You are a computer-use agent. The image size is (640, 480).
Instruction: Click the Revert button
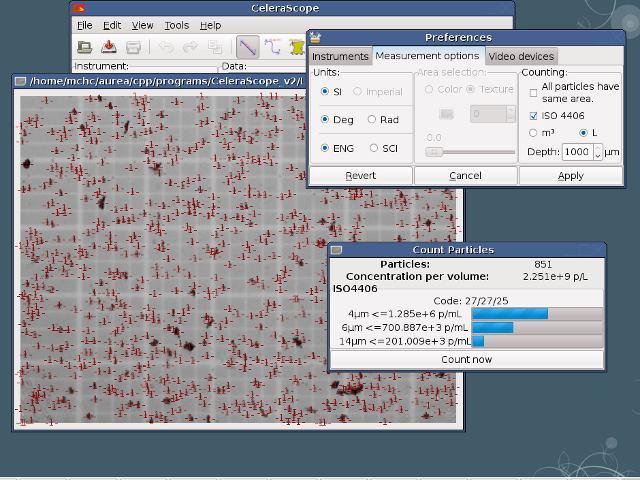tap(361, 176)
